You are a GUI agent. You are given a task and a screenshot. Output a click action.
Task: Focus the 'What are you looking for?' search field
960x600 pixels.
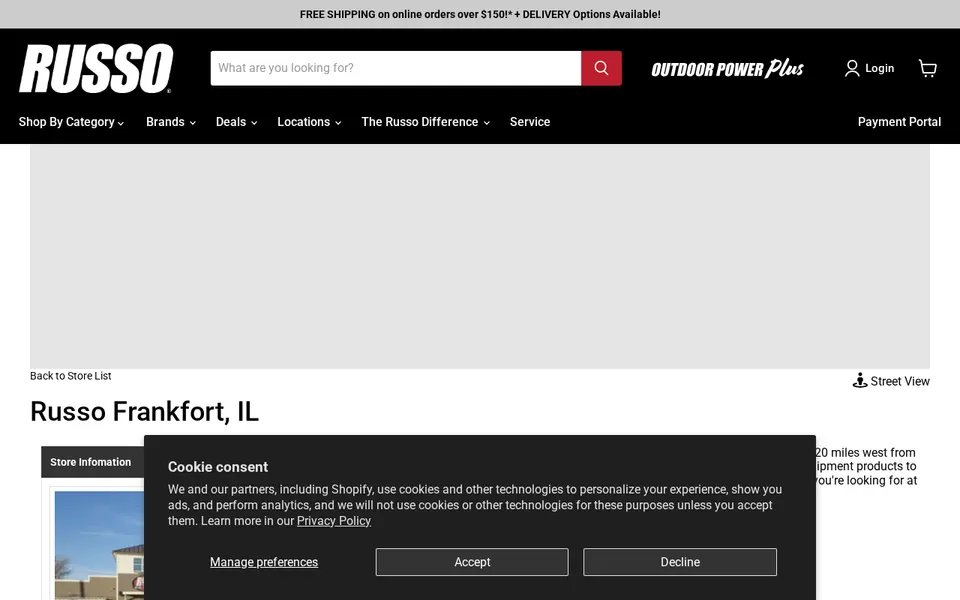click(396, 68)
